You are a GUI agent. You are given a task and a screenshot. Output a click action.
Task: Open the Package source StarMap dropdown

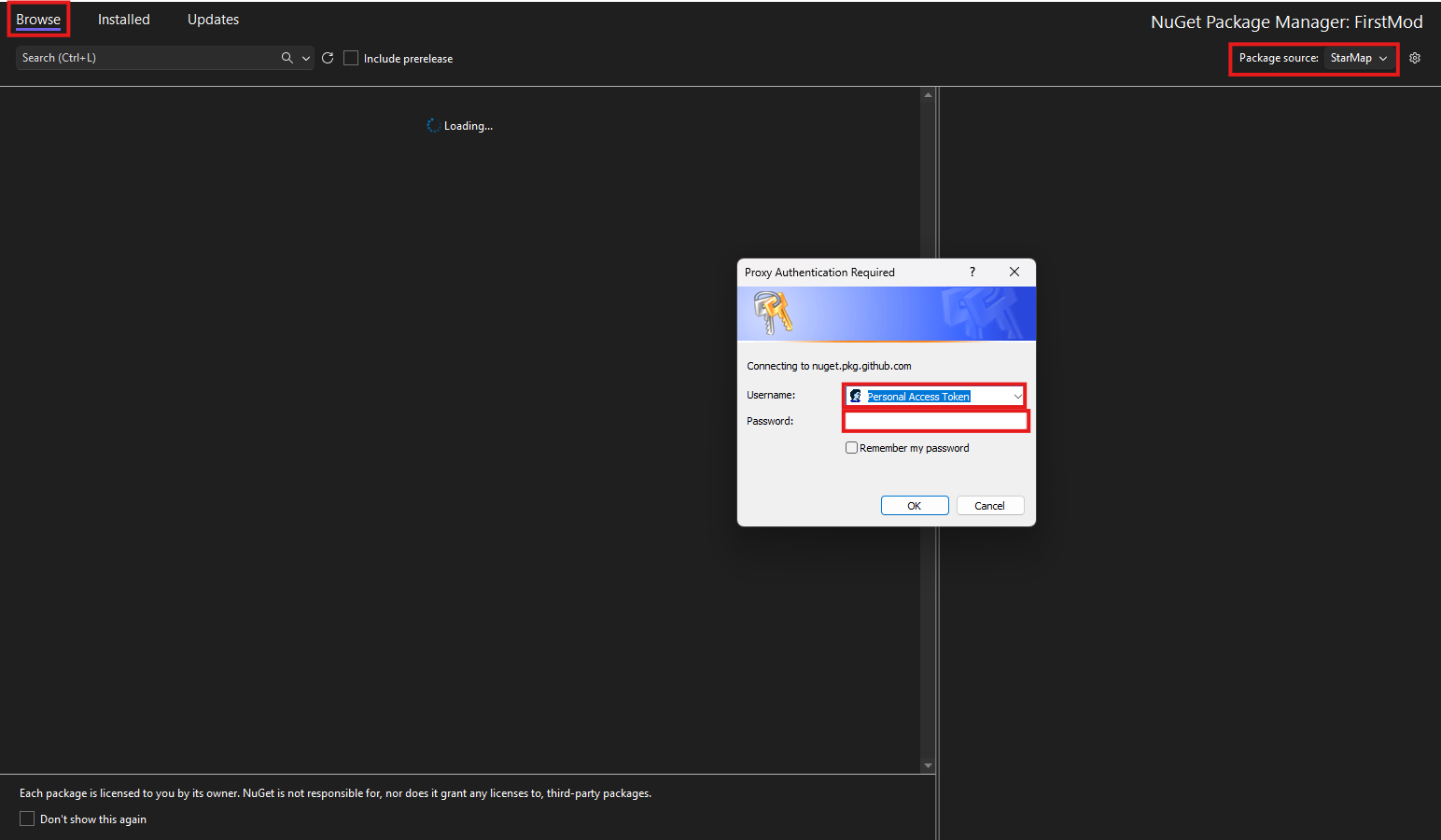1359,58
